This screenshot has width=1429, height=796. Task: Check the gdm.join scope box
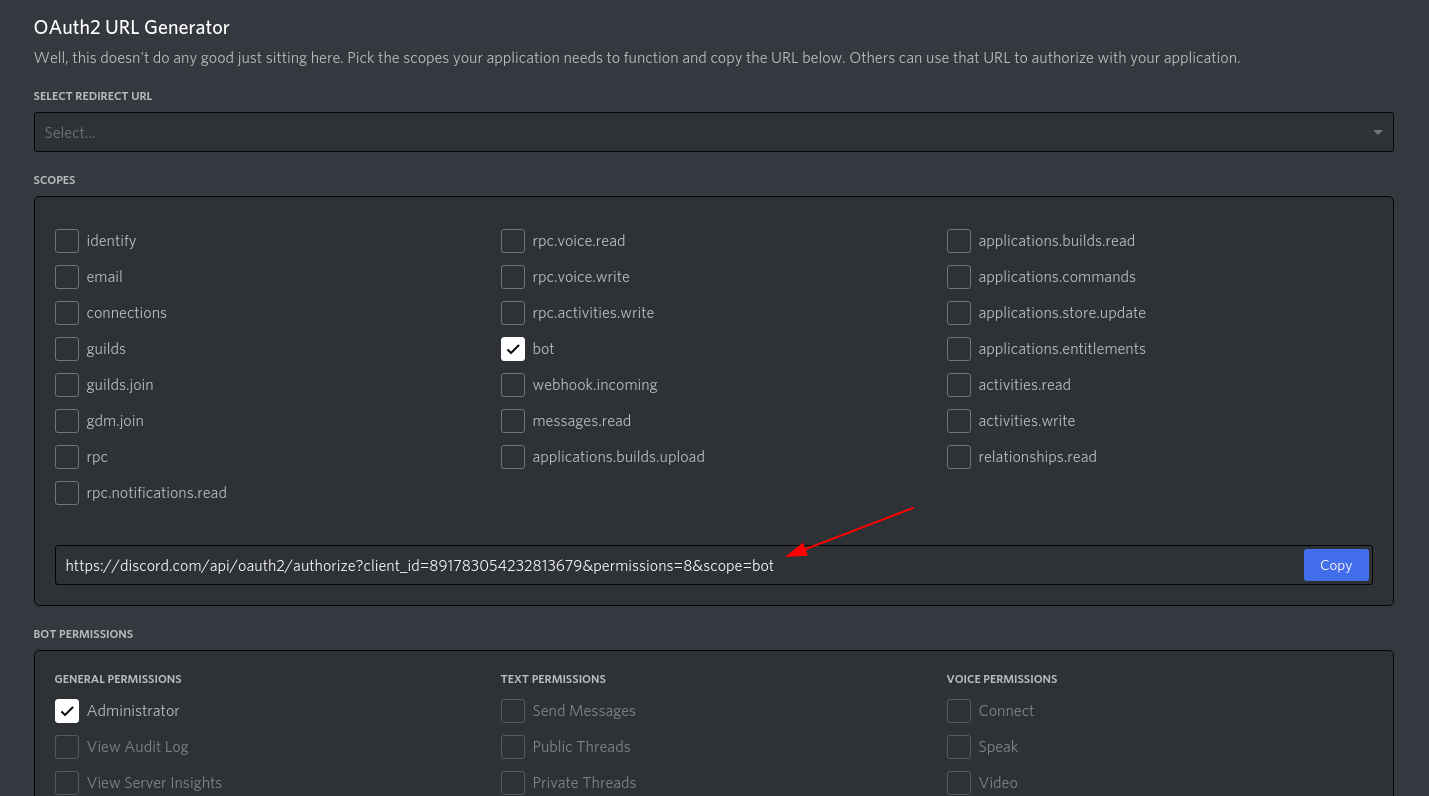pyautogui.click(x=67, y=421)
